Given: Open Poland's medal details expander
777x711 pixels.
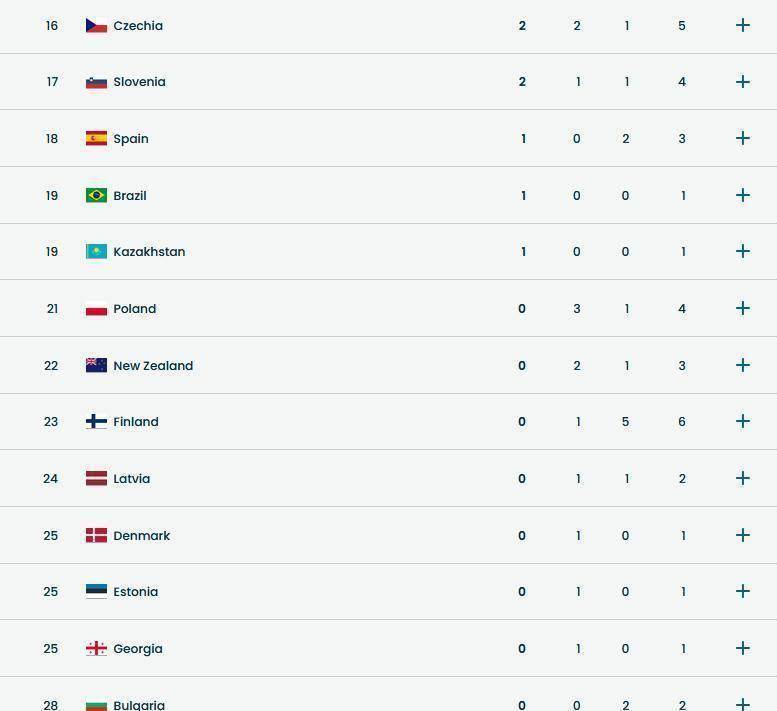Looking at the screenshot, I should (x=742, y=309).
